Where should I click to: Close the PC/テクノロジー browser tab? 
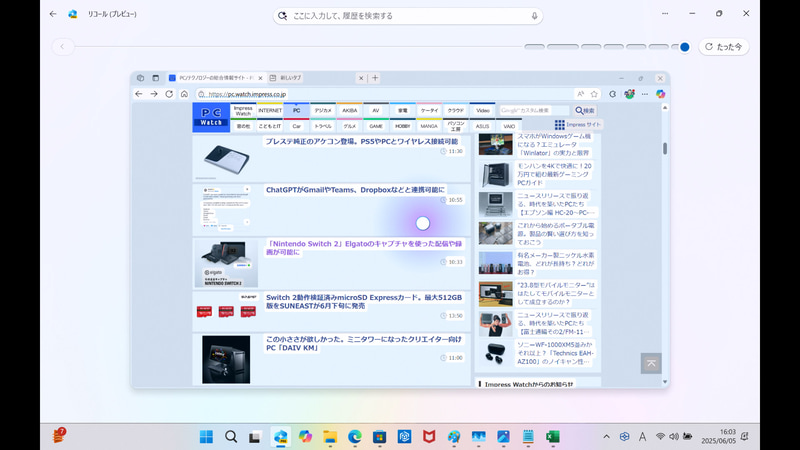point(260,78)
